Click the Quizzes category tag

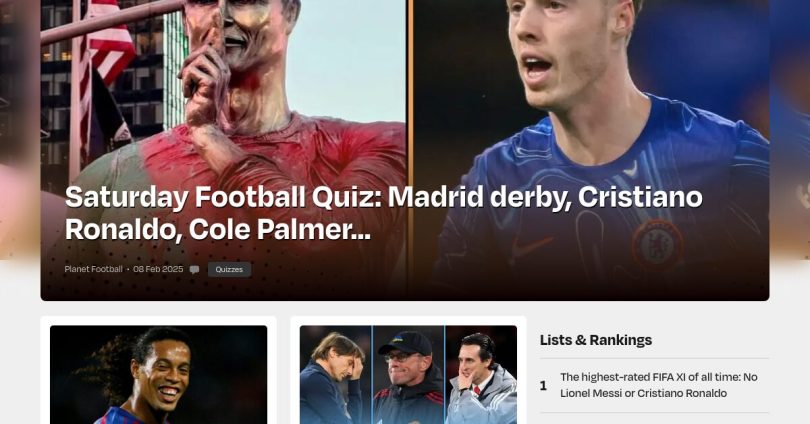(229, 270)
